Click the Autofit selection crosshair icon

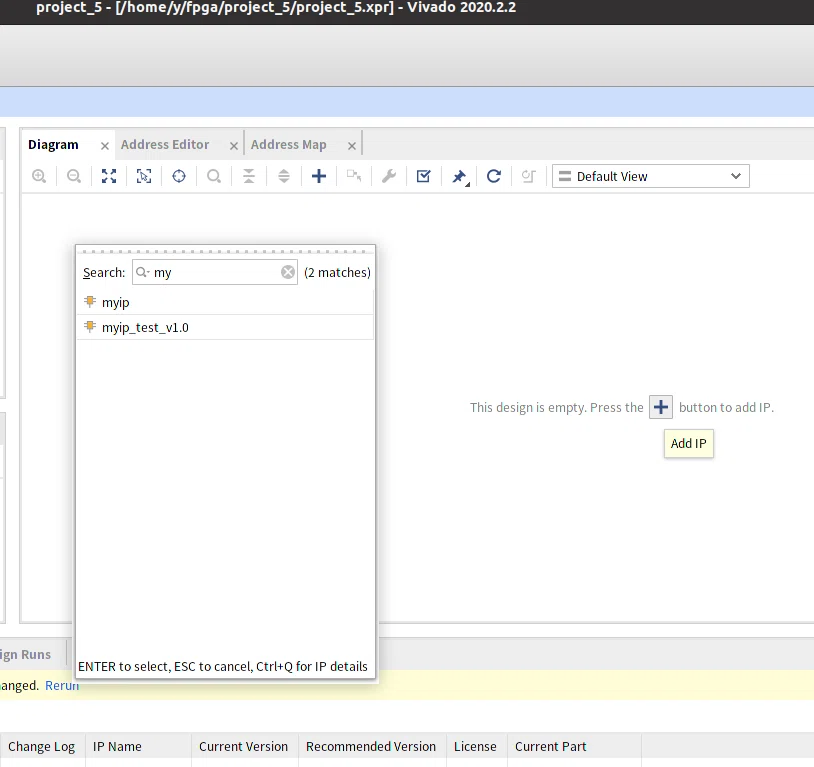[x=179, y=176]
